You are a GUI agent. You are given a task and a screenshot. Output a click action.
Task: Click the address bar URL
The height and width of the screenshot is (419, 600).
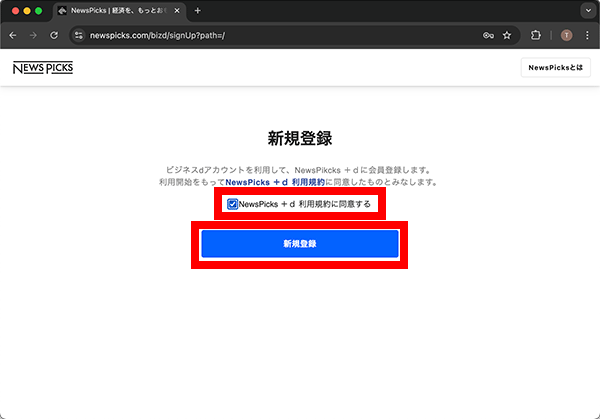[157, 36]
